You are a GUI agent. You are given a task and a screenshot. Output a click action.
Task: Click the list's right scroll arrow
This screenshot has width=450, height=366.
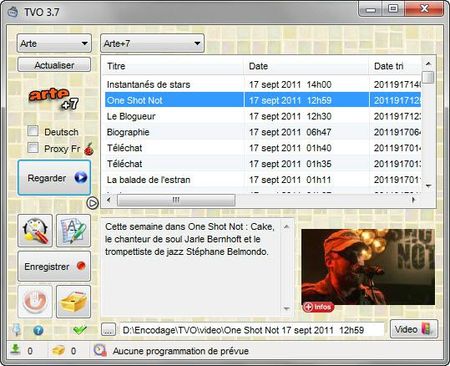[413, 200]
